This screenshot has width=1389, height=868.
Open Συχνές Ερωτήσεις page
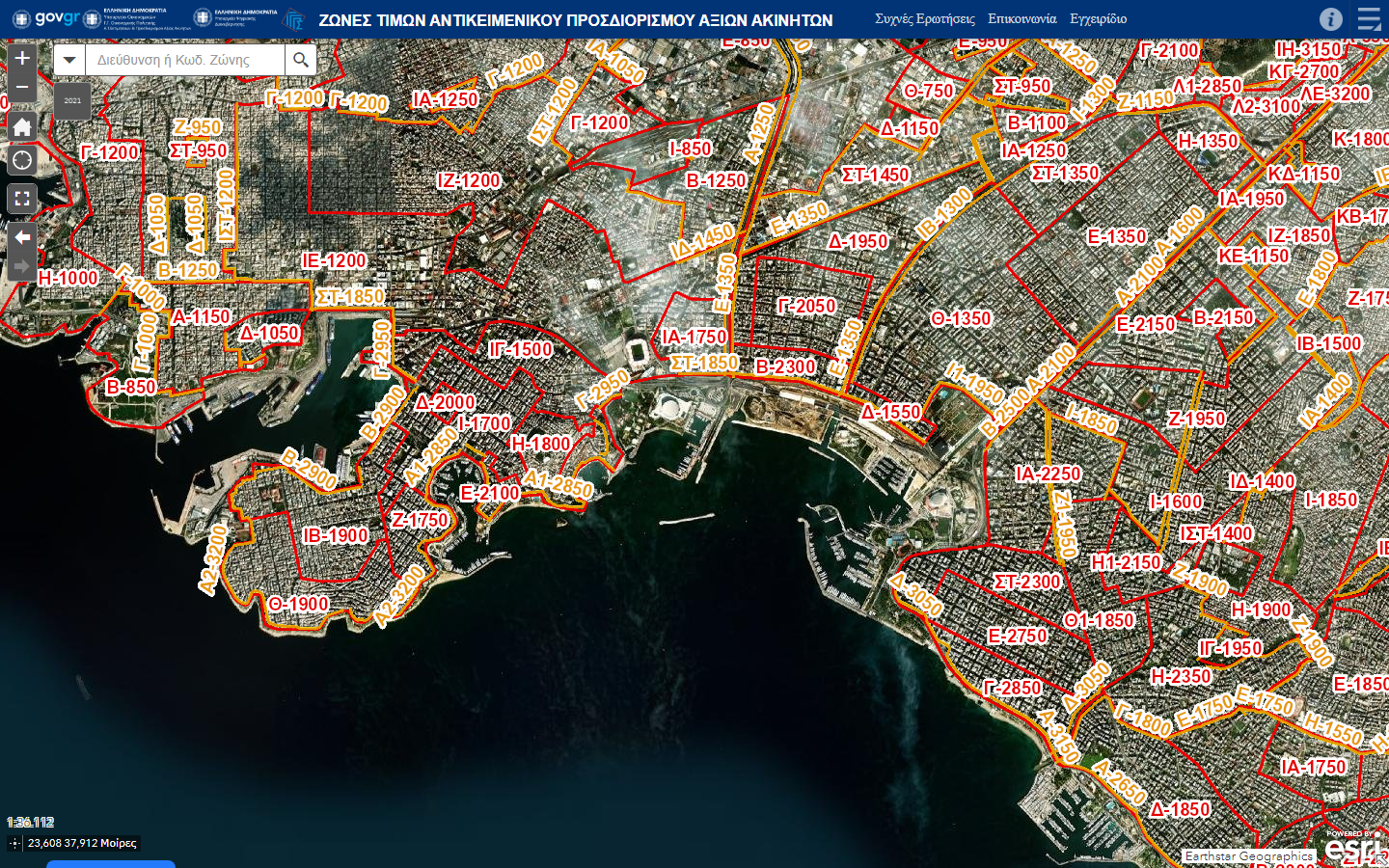click(x=924, y=19)
